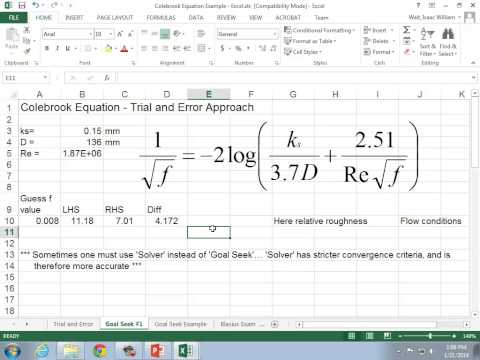Click the large Paste clipboard icon

coord(12,35)
